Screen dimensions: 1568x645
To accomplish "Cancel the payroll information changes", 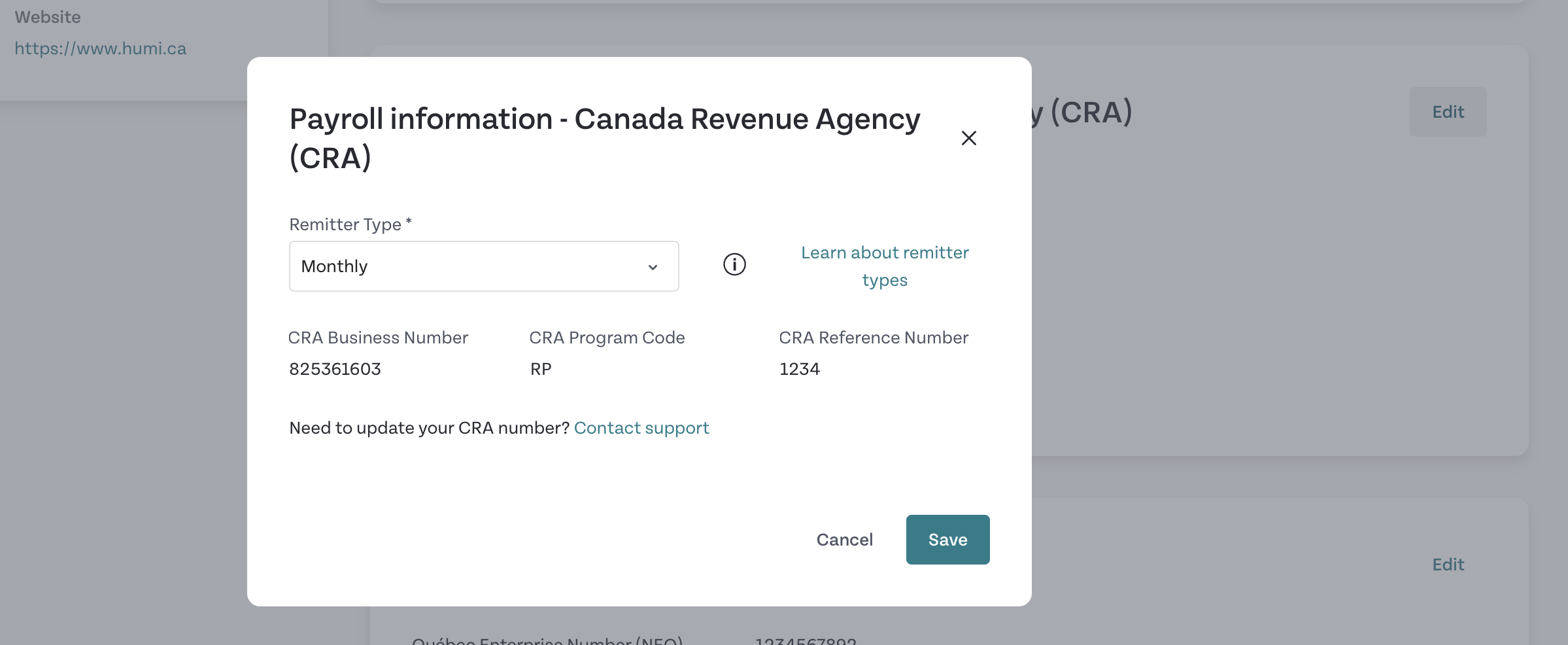I will (844, 540).
